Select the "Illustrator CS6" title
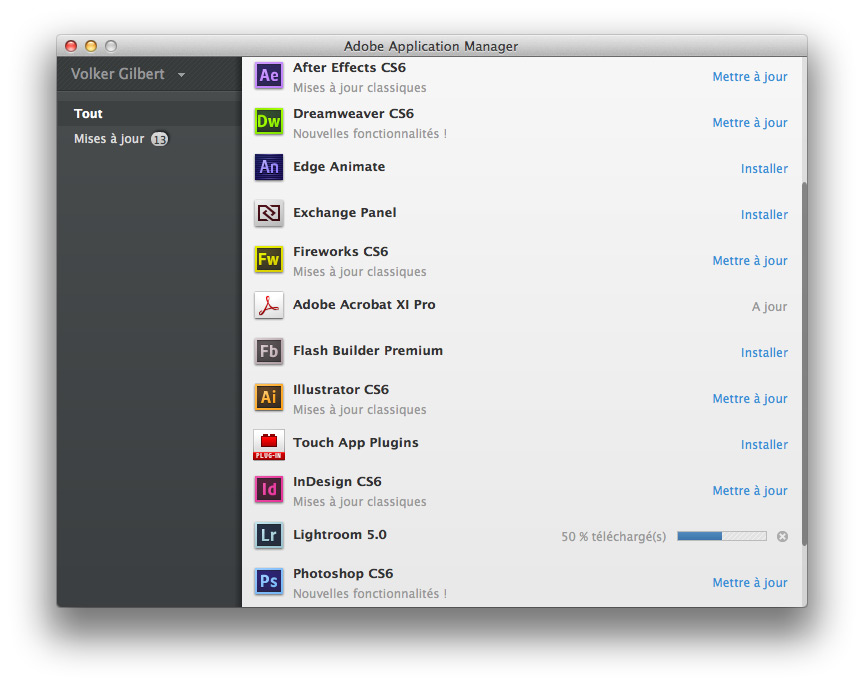864x686 pixels. tap(341, 390)
